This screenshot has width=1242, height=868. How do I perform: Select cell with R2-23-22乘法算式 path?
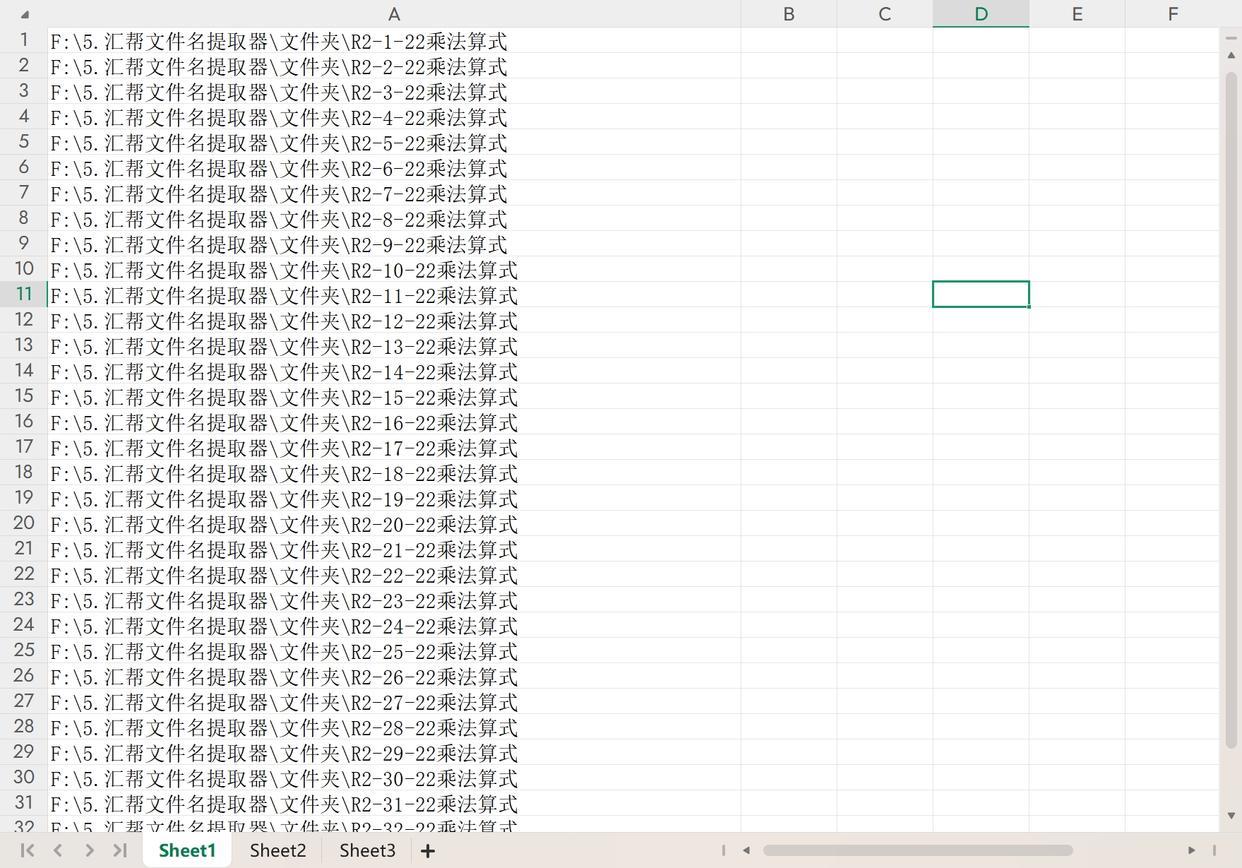click(394, 599)
